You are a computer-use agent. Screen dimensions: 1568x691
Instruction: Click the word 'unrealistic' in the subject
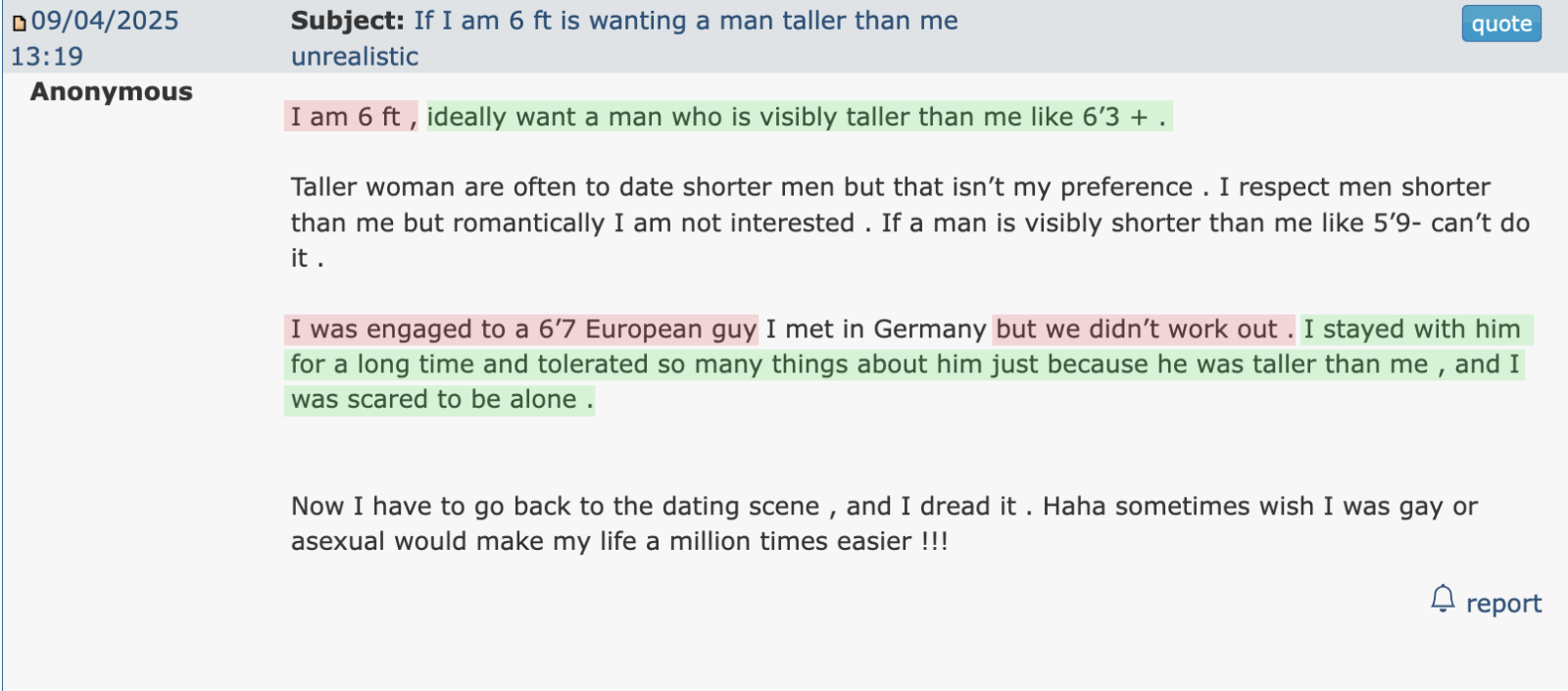355,57
